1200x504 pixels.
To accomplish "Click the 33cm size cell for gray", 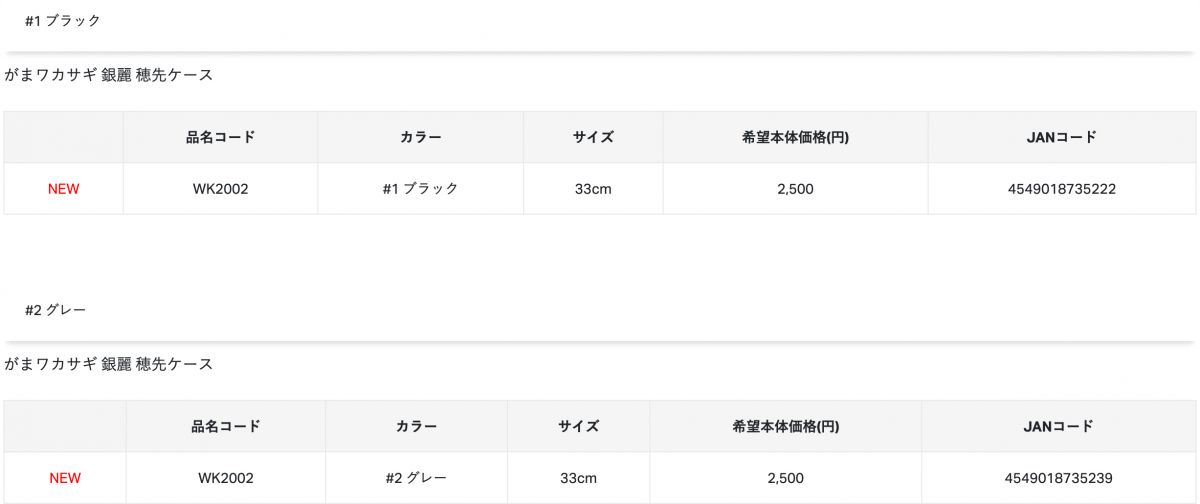I will pyautogui.click(x=578, y=478).
